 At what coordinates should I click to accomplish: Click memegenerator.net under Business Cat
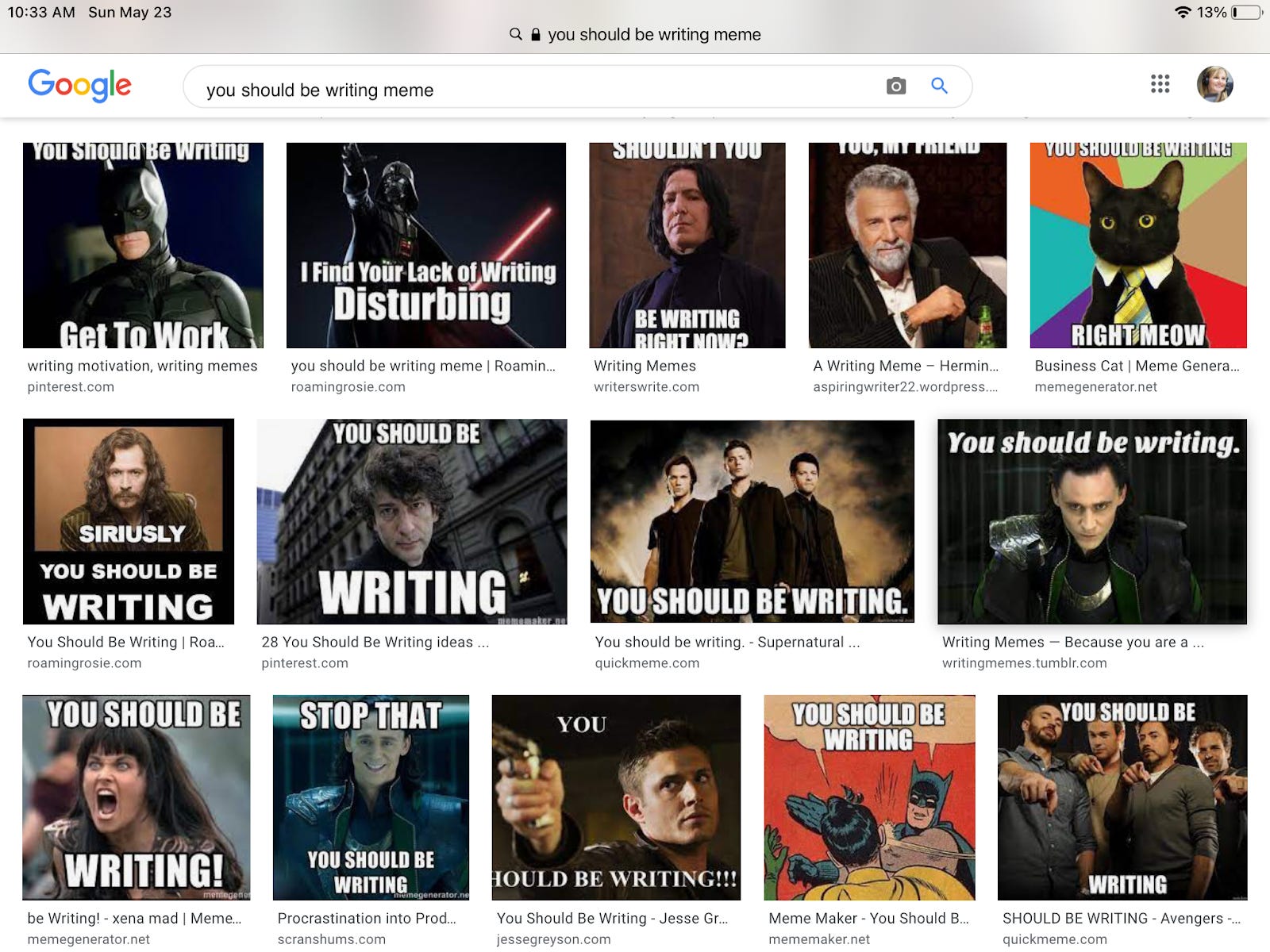pyautogui.click(x=1095, y=387)
